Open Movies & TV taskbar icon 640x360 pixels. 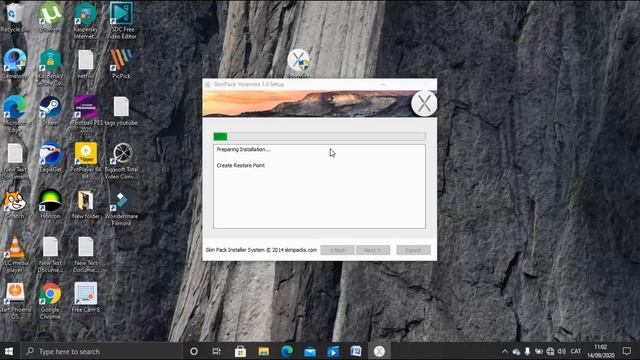(x=333, y=351)
